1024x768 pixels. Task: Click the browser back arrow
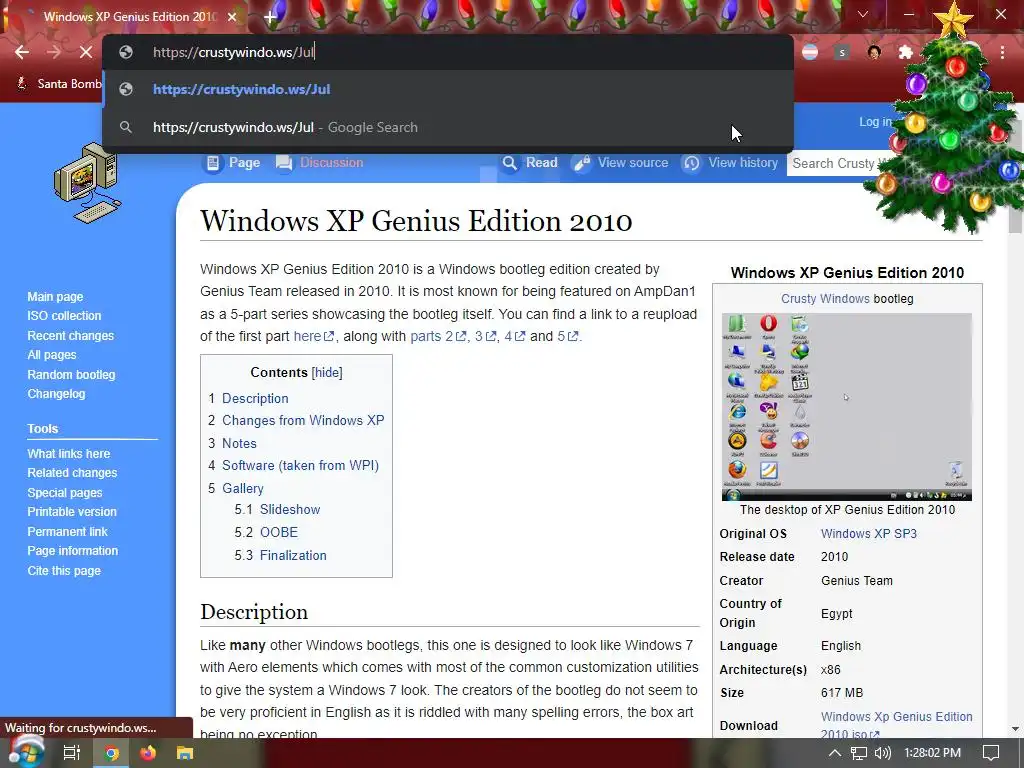click(x=22, y=52)
